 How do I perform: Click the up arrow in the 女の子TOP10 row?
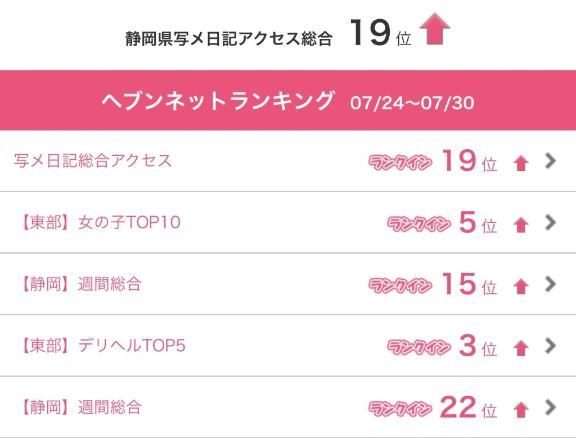pyautogui.click(x=521, y=225)
